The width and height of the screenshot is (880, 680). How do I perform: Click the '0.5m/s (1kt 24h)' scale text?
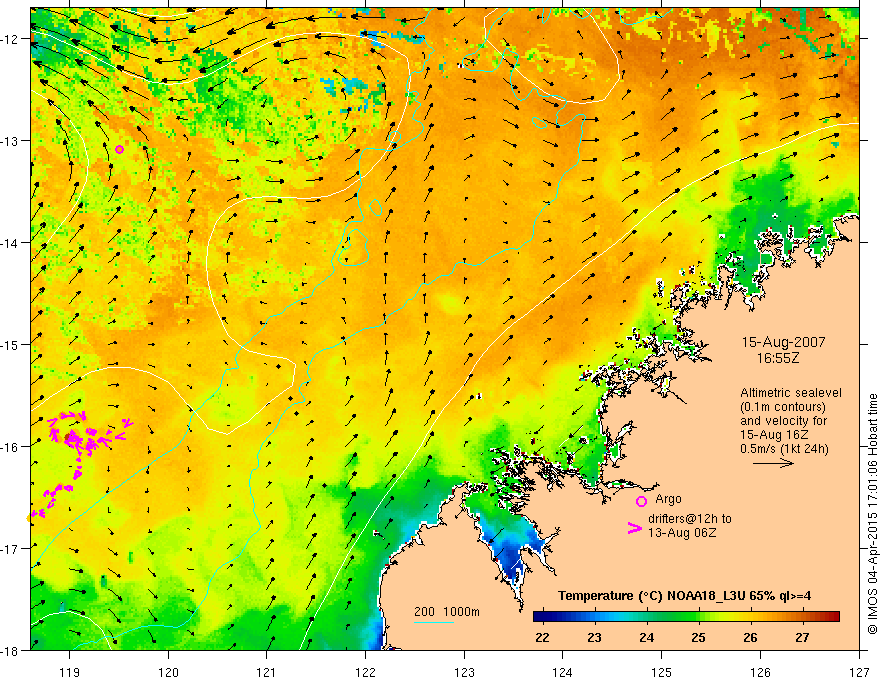784,449
